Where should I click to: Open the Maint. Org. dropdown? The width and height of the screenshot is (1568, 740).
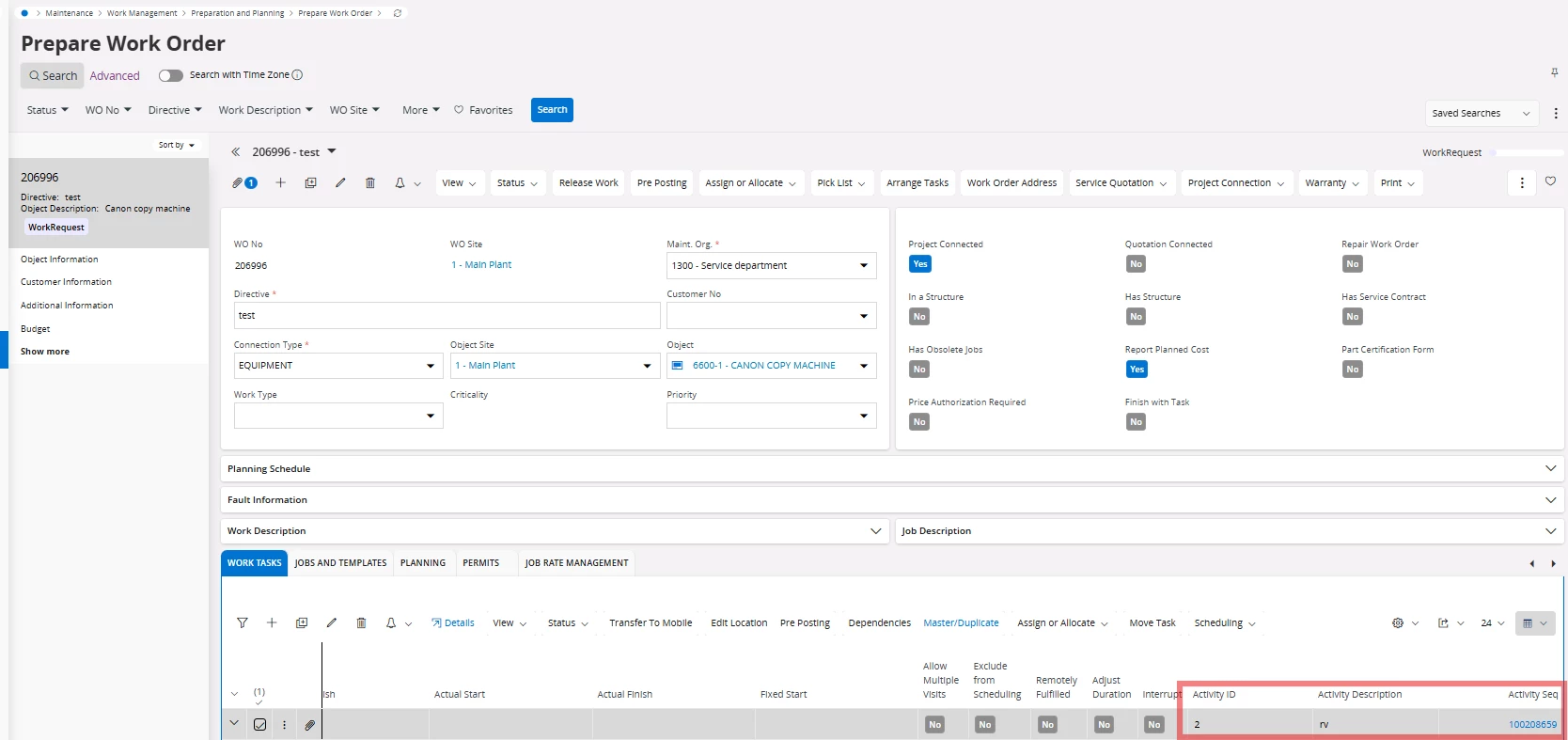point(863,266)
